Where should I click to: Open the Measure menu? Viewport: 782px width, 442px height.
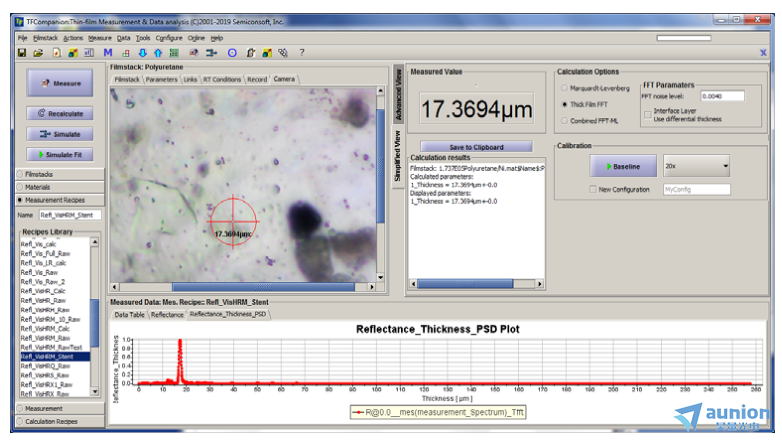click(x=100, y=38)
